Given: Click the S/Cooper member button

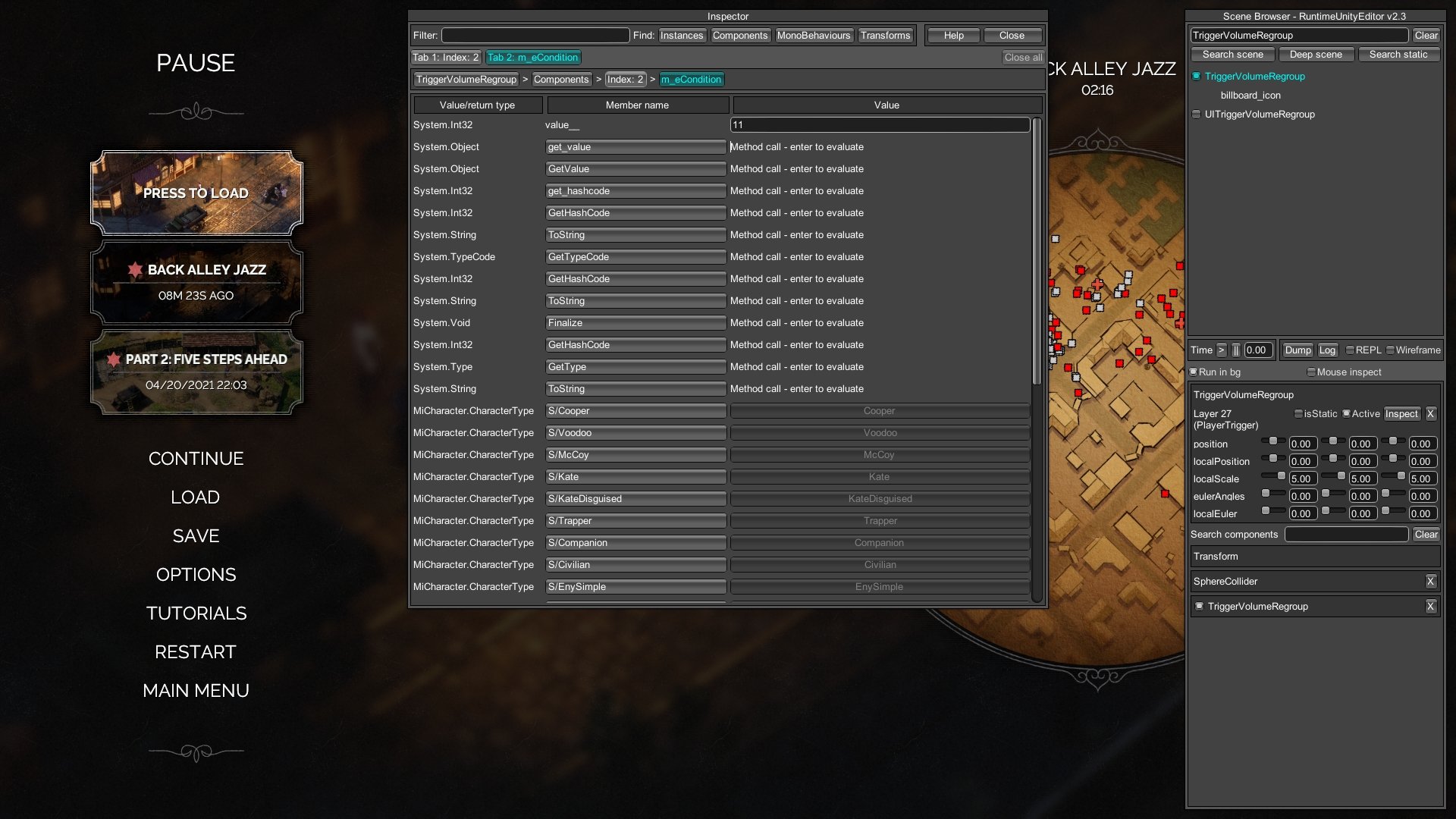Looking at the screenshot, I should [x=635, y=410].
